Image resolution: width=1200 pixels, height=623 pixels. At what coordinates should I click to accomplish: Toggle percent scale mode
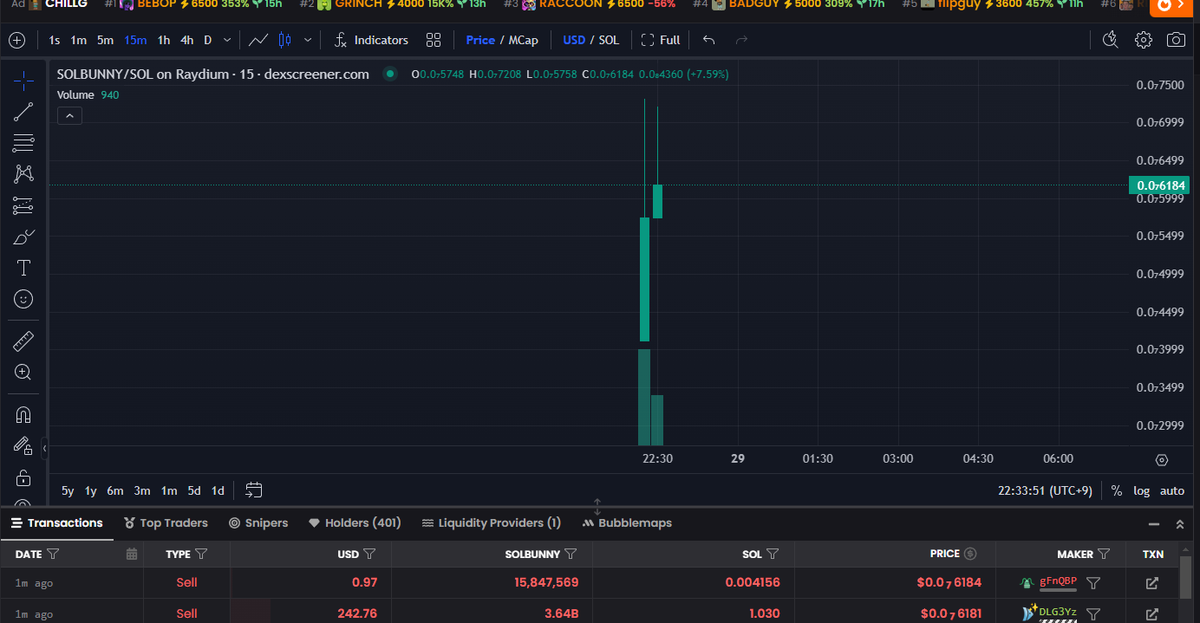click(1116, 491)
